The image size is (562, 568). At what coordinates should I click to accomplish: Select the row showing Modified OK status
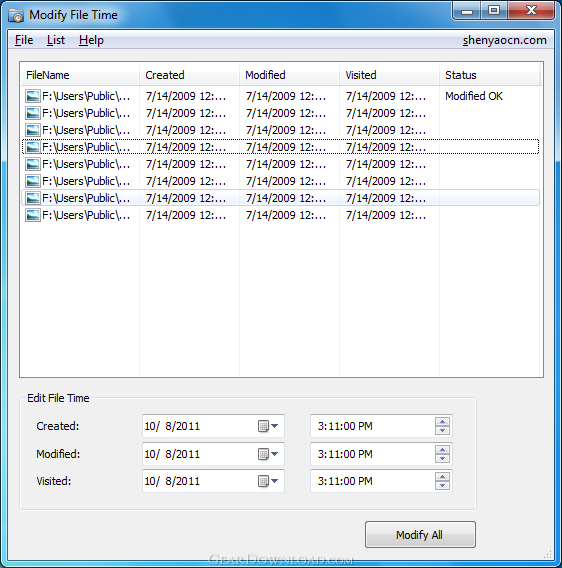point(281,96)
